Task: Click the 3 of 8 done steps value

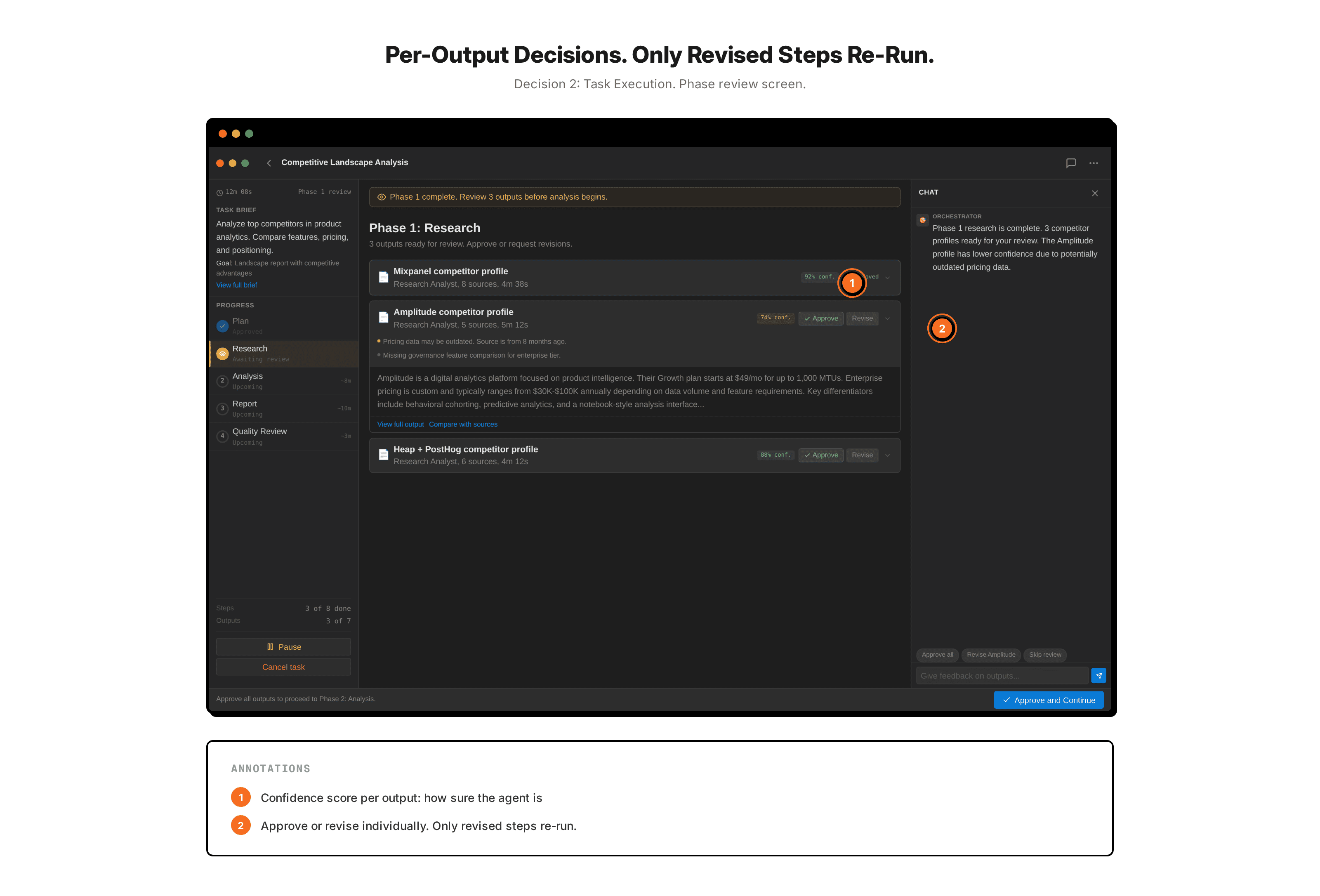Action: [x=328, y=608]
